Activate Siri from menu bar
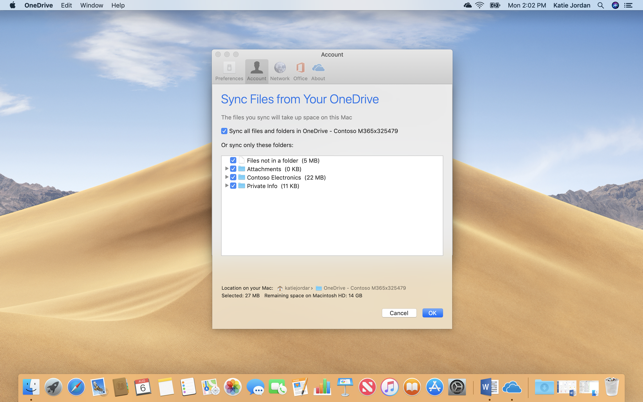The height and width of the screenshot is (402, 643). 615,5
